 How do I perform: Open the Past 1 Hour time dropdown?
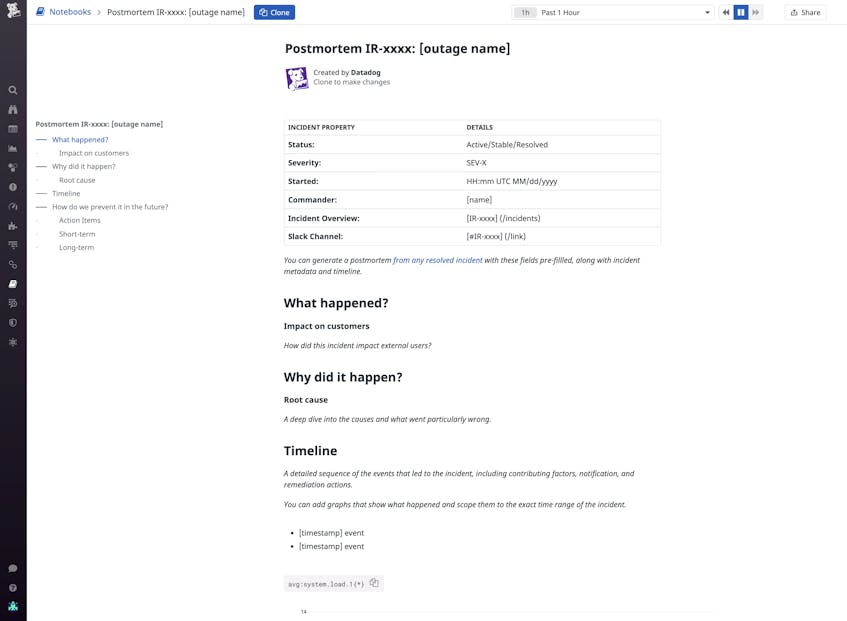(x=613, y=12)
